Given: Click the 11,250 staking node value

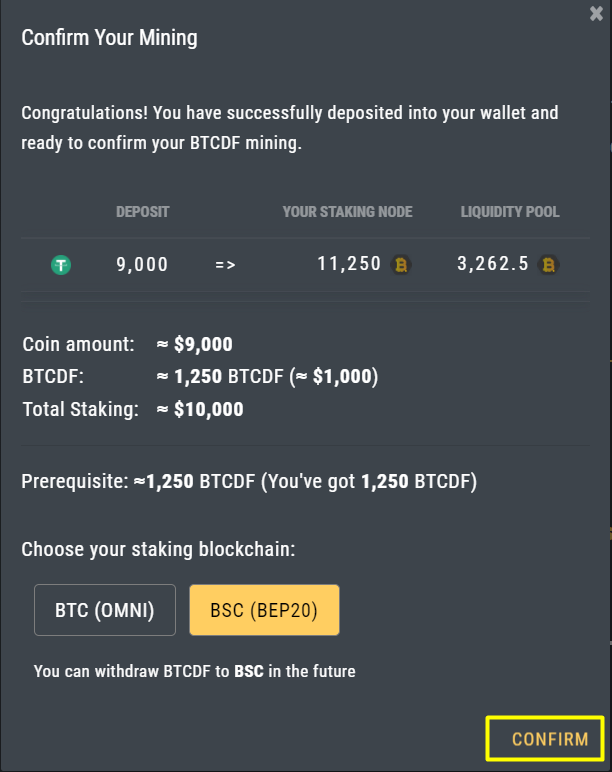Looking at the screenshot, I should click(x=349, y=263).
